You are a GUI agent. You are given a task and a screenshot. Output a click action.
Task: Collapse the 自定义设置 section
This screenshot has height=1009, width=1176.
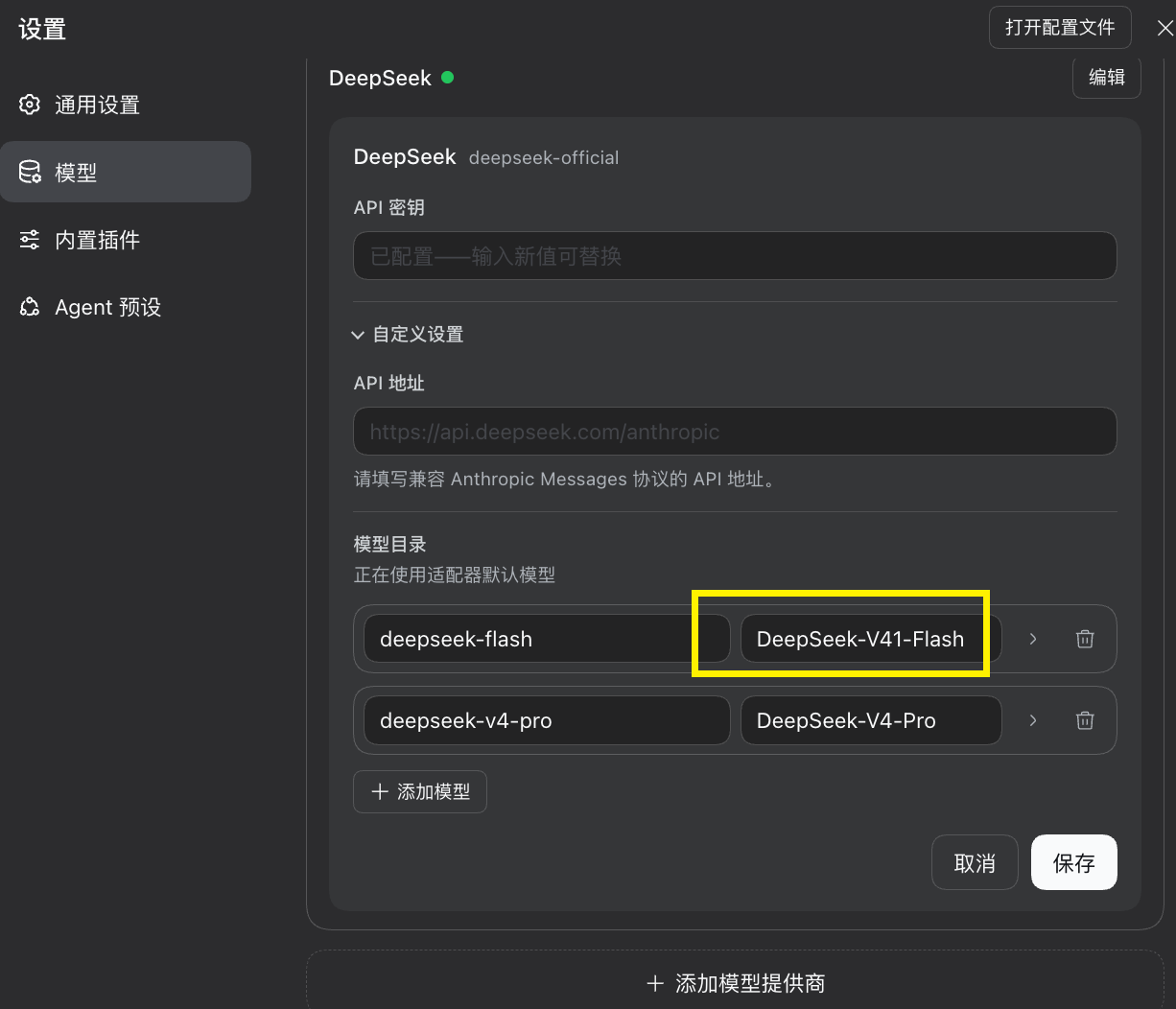[x=408, y=335]
